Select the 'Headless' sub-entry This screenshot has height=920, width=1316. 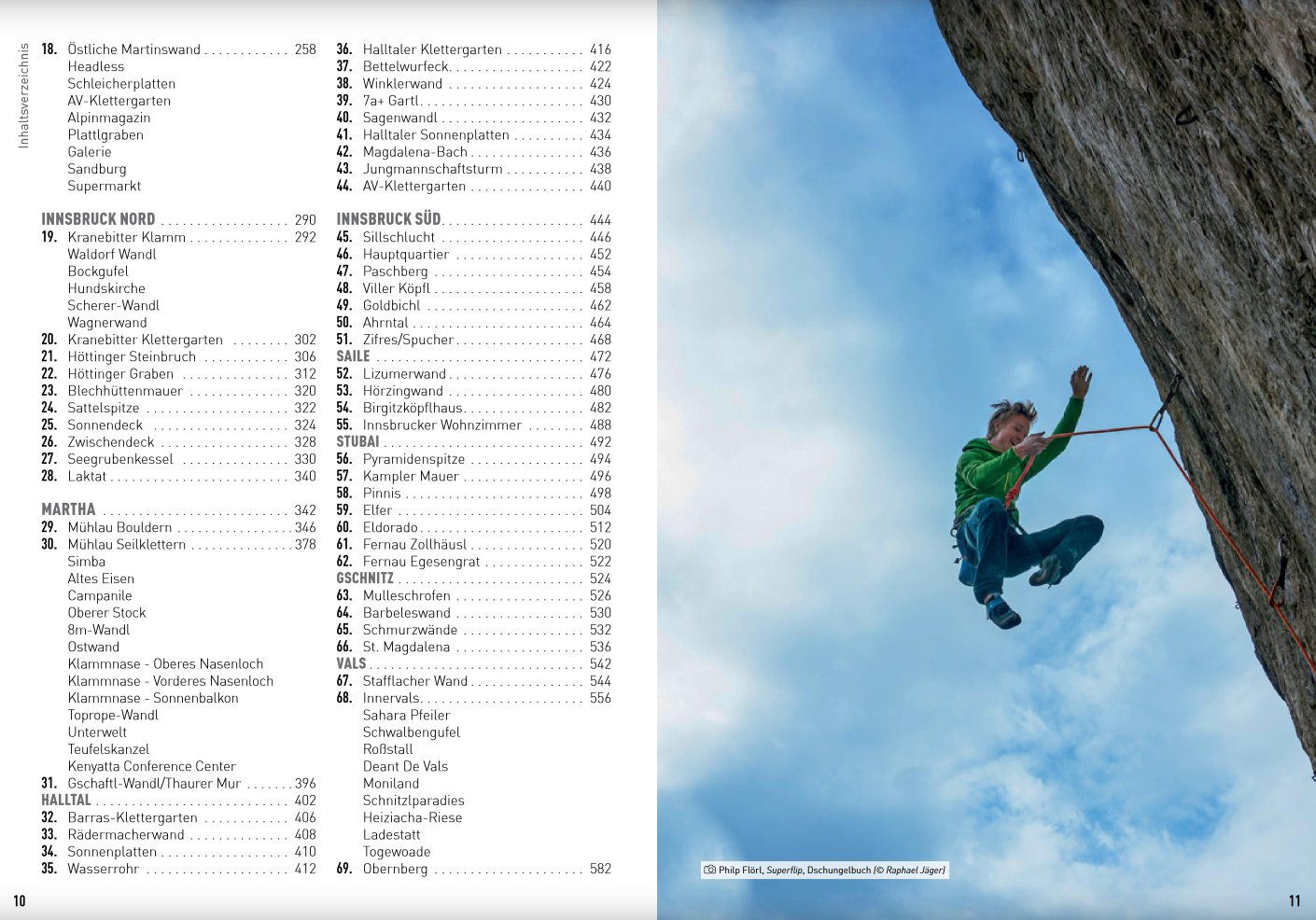point(96,66)
